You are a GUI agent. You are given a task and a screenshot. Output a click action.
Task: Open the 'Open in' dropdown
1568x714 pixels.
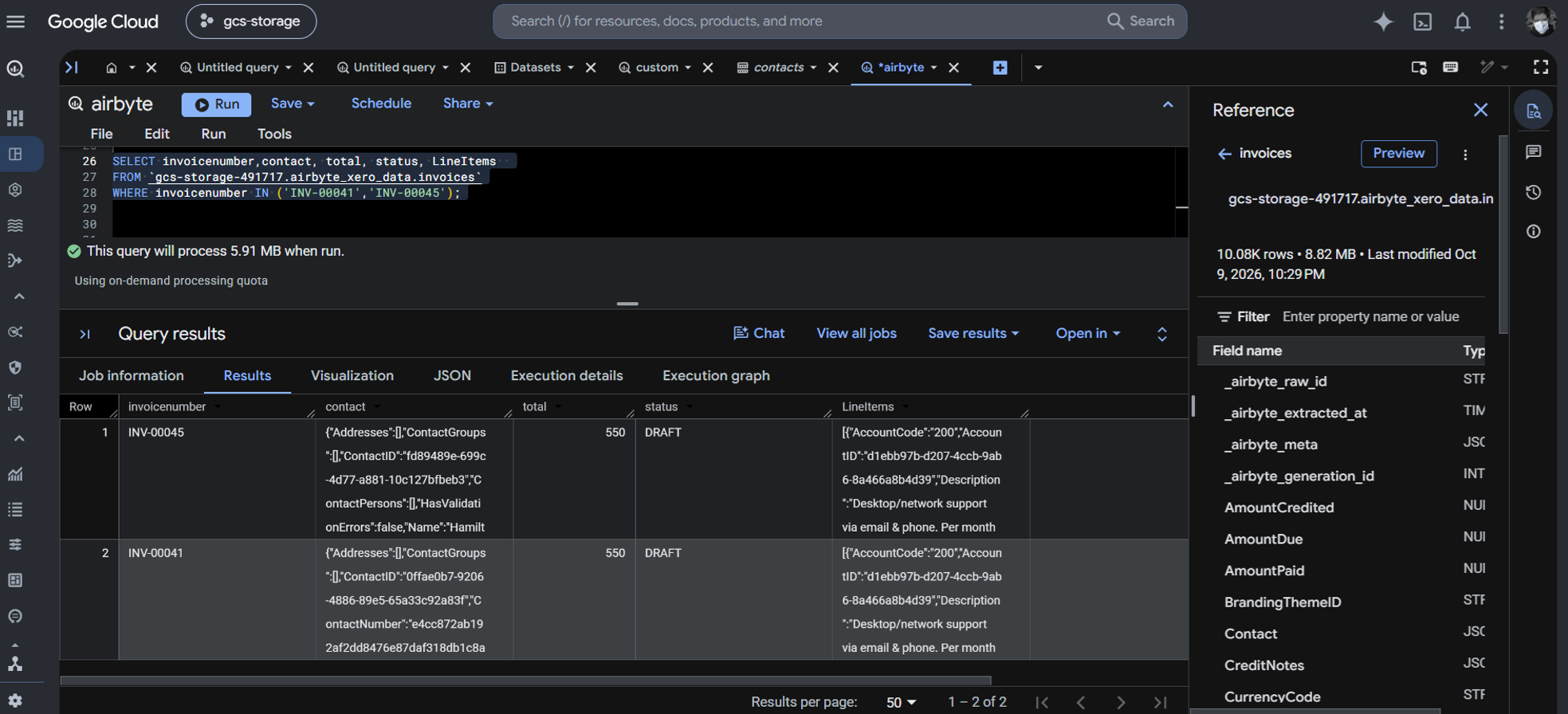1088,333
